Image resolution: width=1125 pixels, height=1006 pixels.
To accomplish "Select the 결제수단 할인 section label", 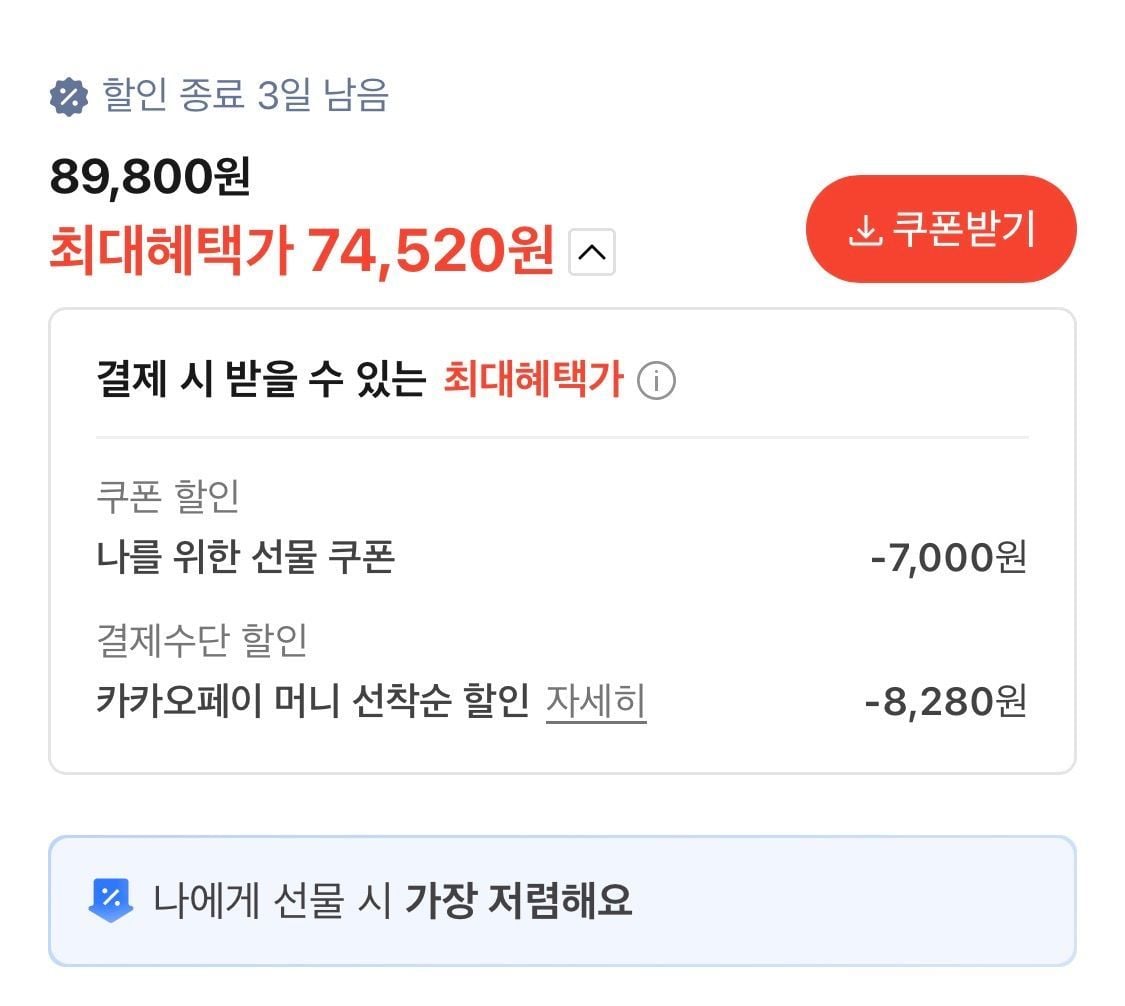I will (202, 641).
